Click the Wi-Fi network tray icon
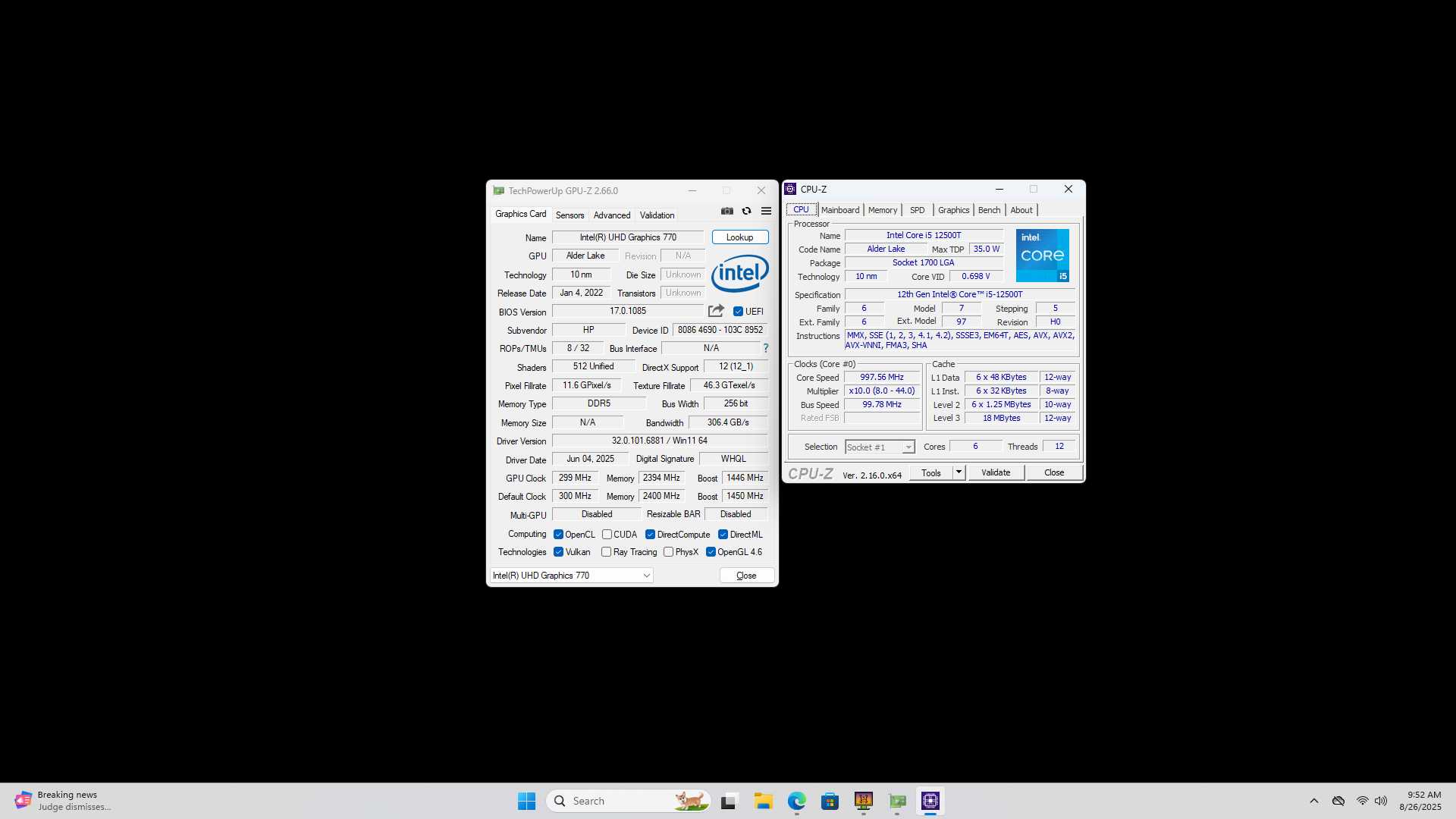The image size is (1456, 819). [1362, 801]
